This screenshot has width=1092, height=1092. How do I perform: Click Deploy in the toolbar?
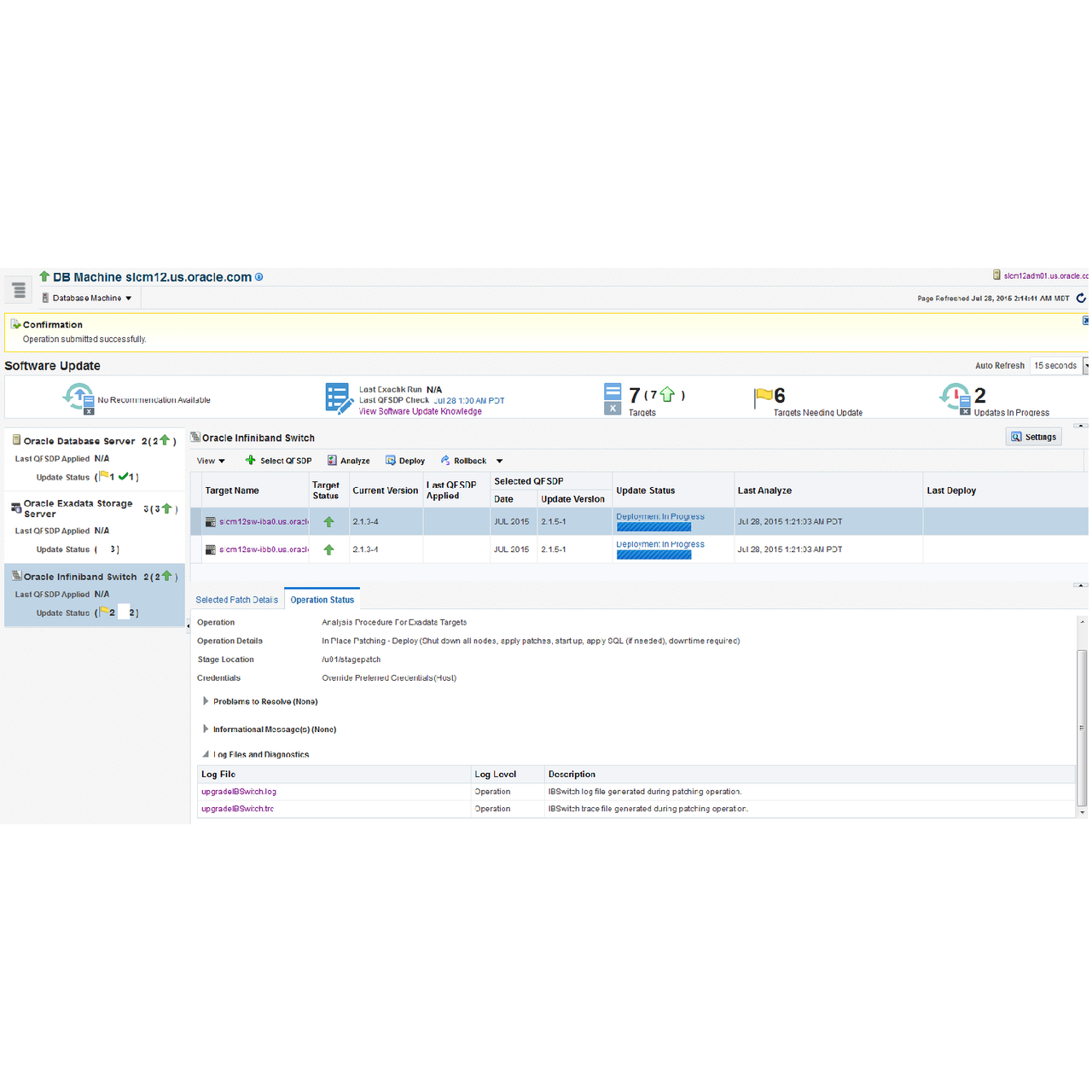(x=404, y=461)
